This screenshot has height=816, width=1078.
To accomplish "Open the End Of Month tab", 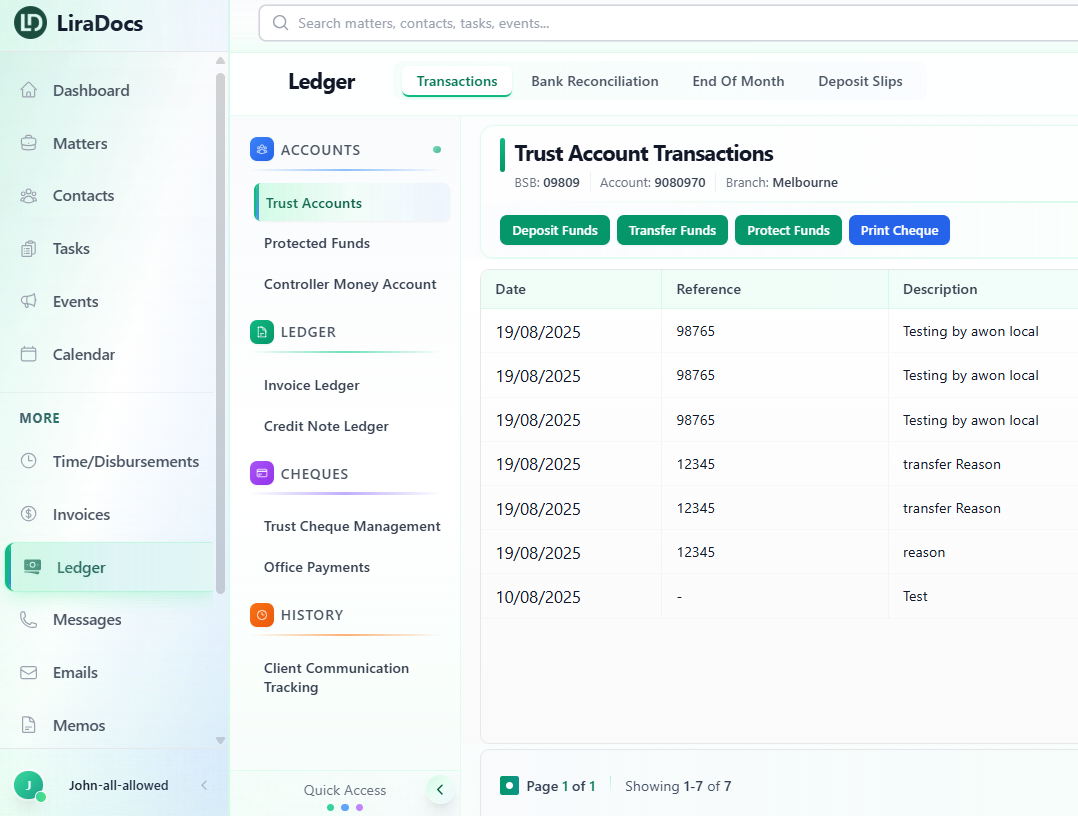I will pyautogui.click(x=738, y=82).
